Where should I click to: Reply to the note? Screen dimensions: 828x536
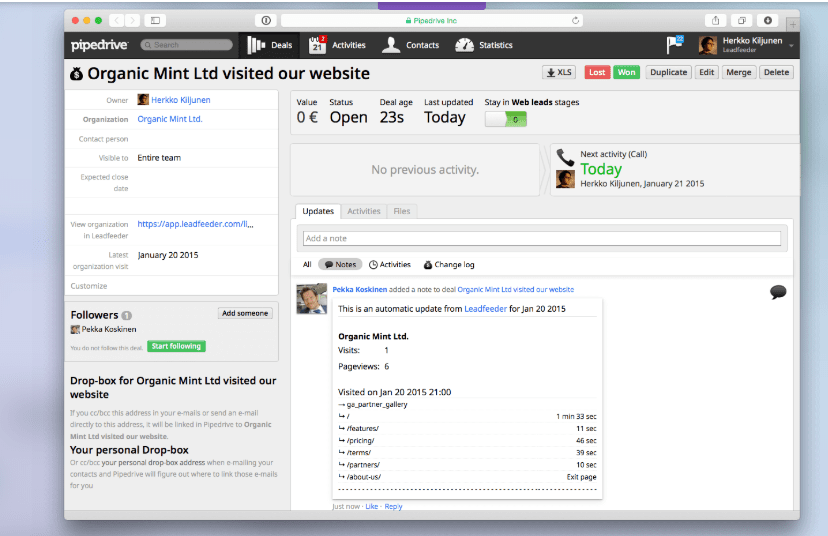pyautogui.click(x=393, y=506)
